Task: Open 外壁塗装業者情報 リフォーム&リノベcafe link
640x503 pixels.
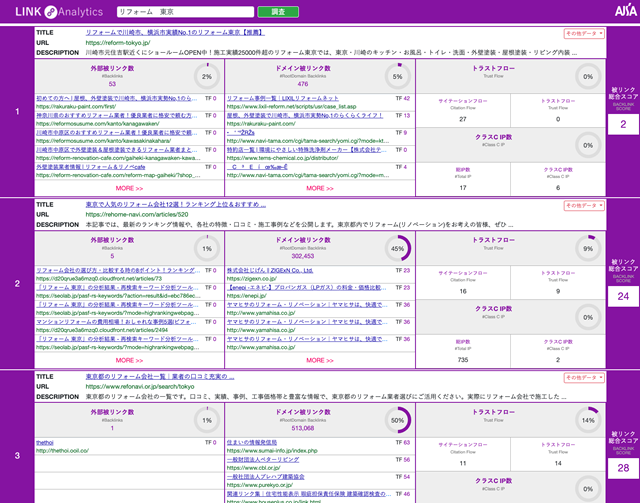Action: [x=91, y=167]
